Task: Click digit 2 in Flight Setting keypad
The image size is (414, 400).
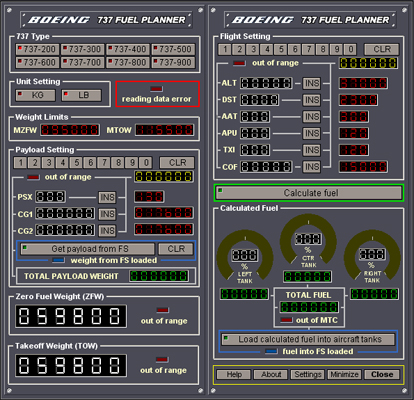Action: tap(239, 49)
